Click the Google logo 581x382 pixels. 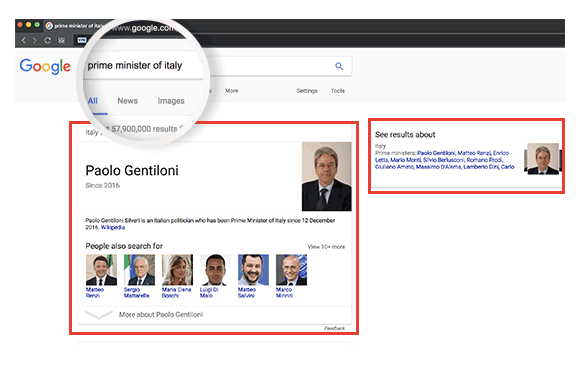[45, 66]
